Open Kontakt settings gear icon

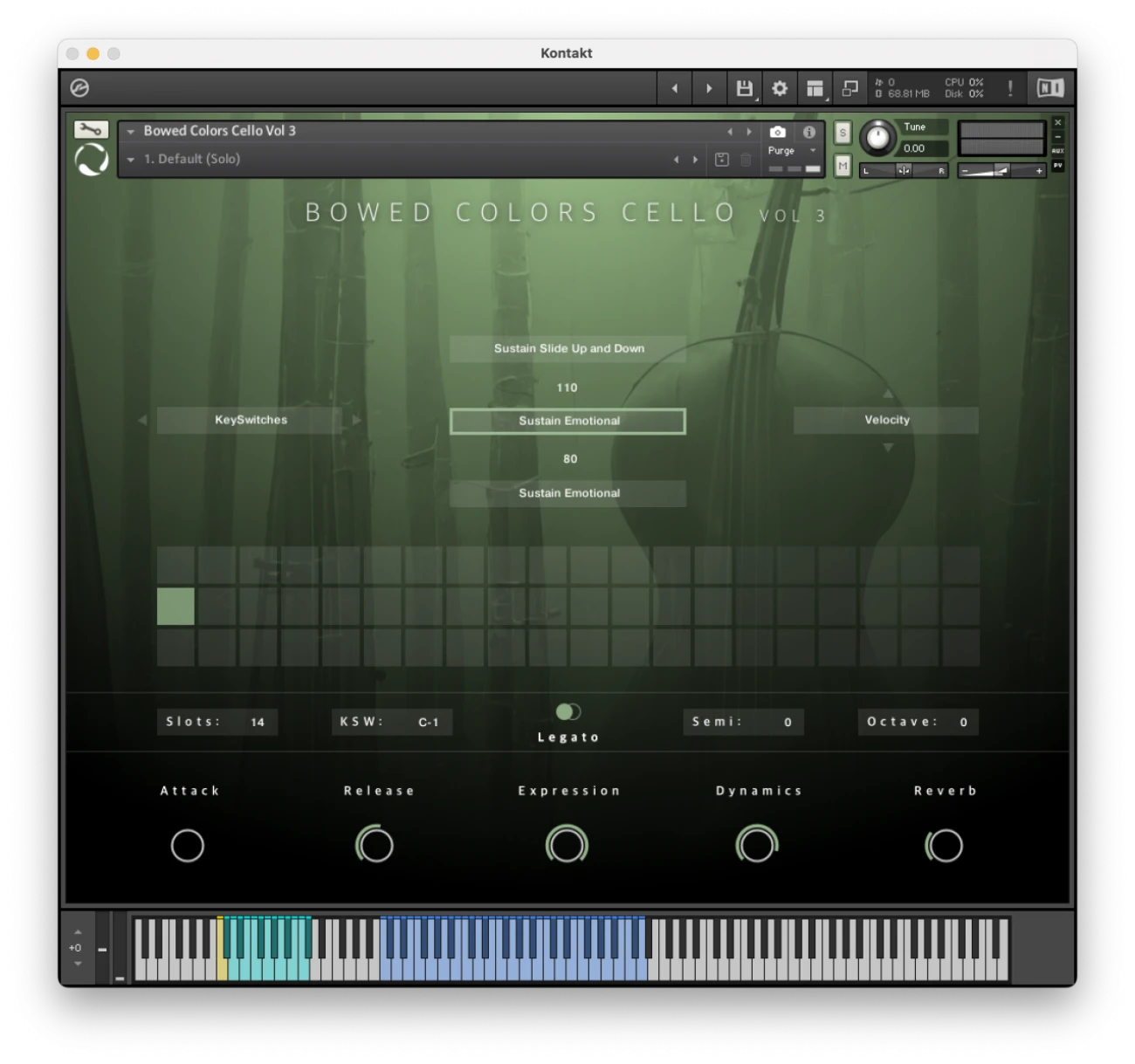pos(780,88)
